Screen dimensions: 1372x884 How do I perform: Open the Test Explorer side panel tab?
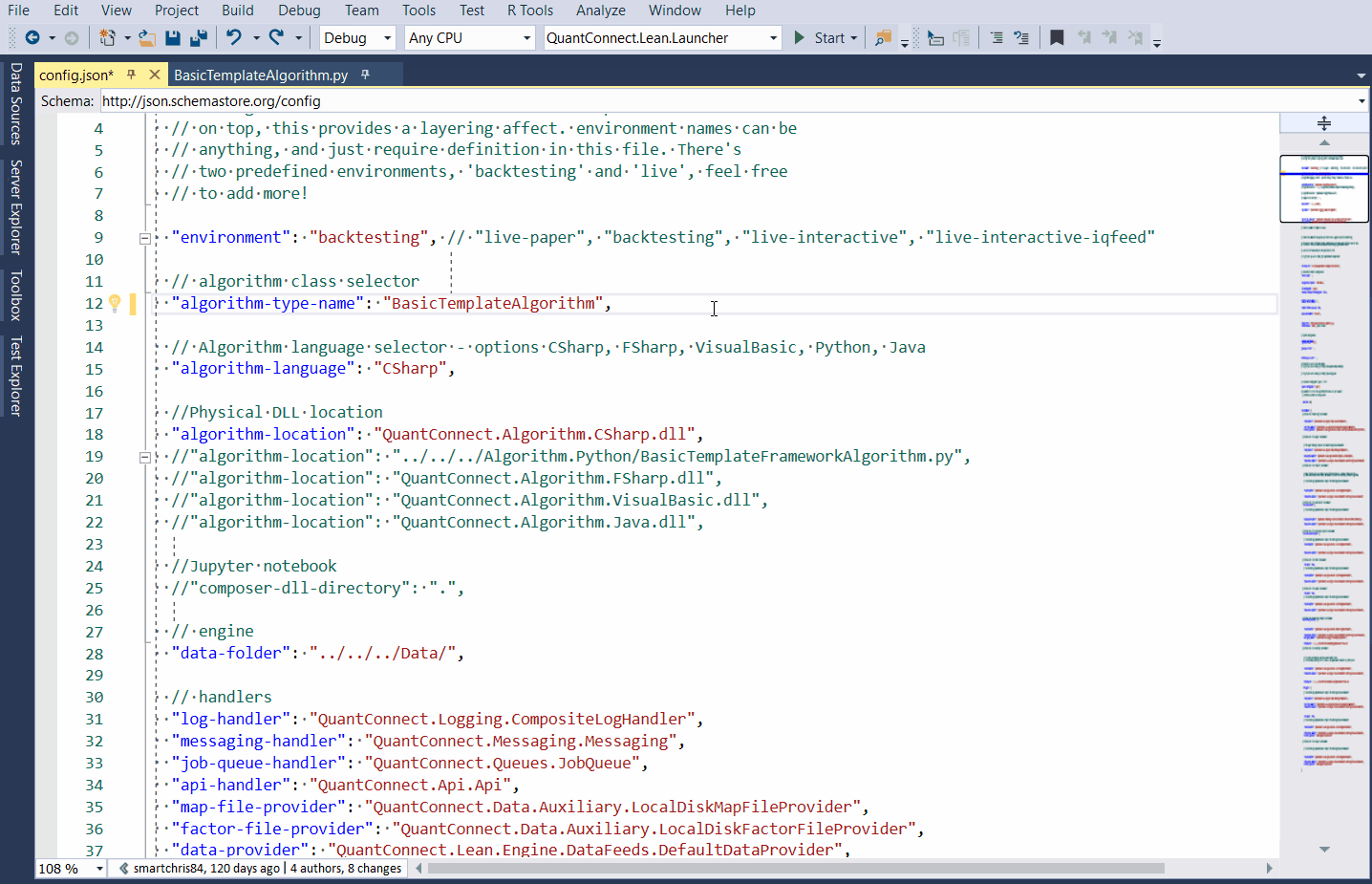(x=16, y=377)
